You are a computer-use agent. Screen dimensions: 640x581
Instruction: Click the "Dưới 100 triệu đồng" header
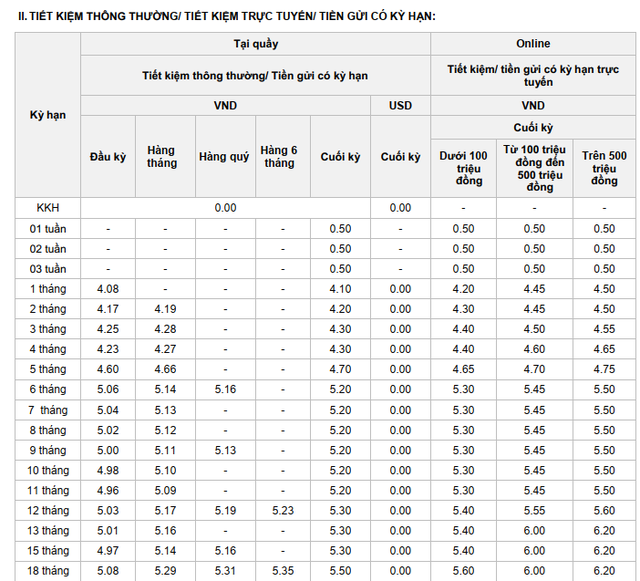464,167
